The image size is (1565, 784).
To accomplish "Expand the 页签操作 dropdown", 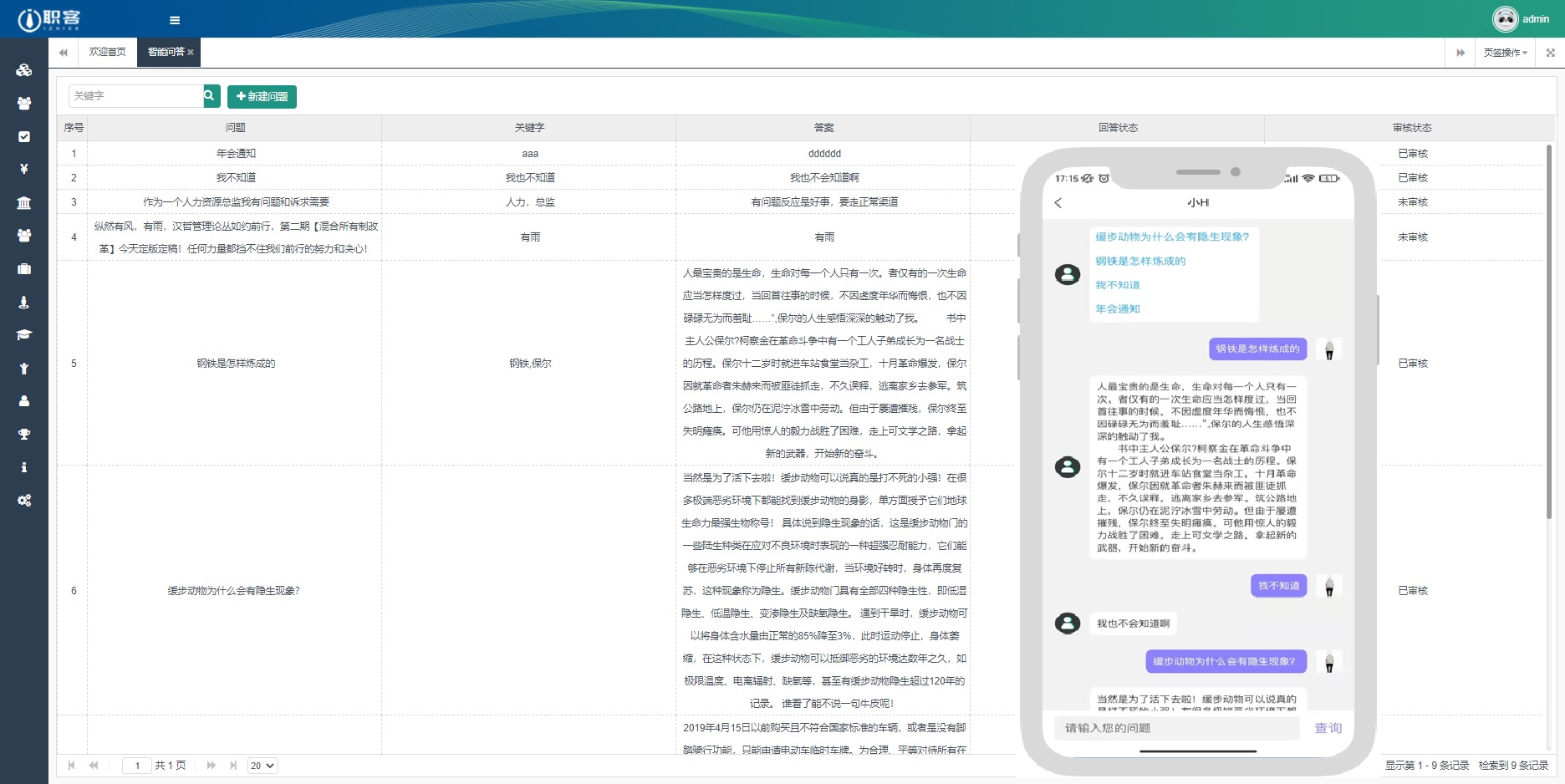I will [1505, 53].
